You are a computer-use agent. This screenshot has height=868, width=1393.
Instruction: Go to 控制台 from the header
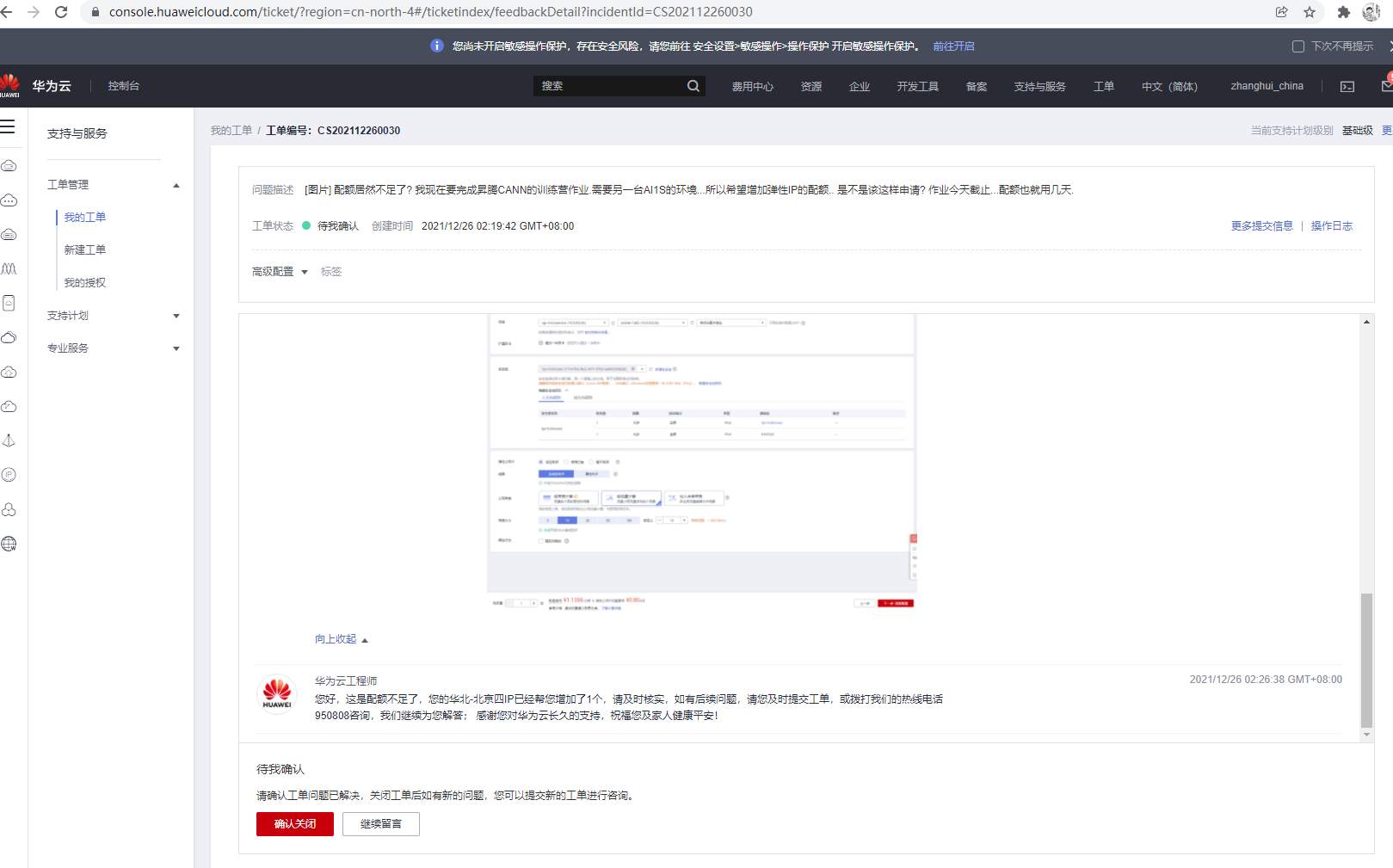tap(124, 86)
